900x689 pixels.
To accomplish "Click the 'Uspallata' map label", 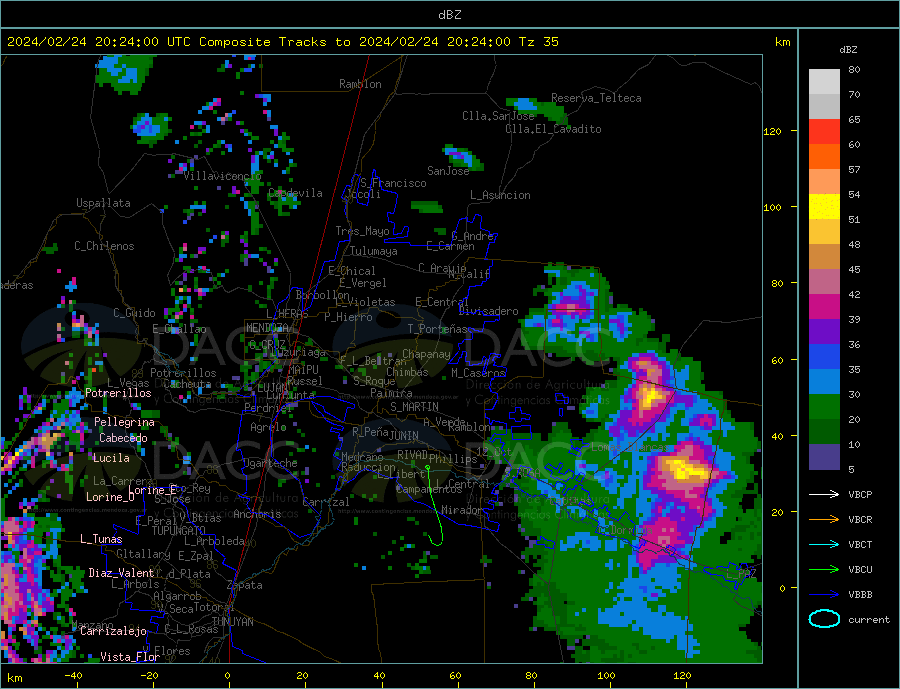I will (103, 203).
